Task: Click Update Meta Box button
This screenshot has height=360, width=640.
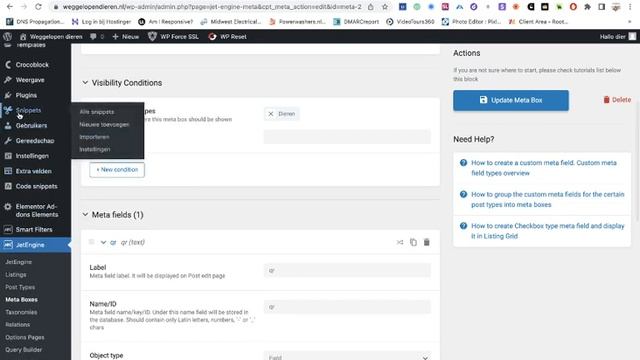Action: [x=511, y=100]
